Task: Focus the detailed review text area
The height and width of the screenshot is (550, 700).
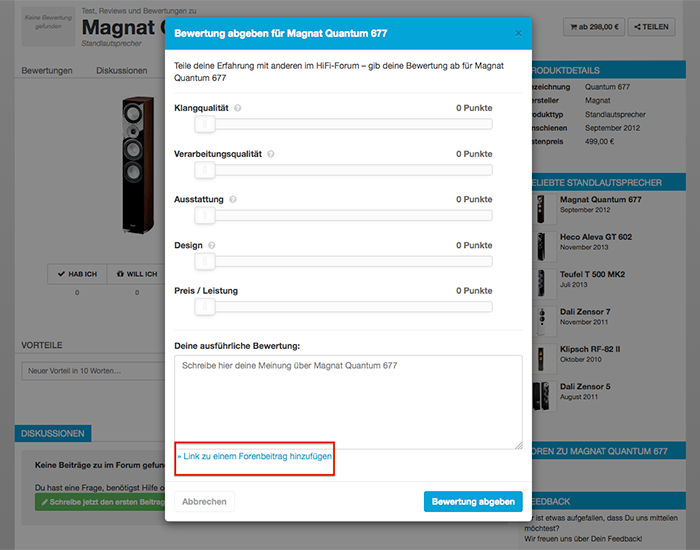Action: tap(348, 402)
